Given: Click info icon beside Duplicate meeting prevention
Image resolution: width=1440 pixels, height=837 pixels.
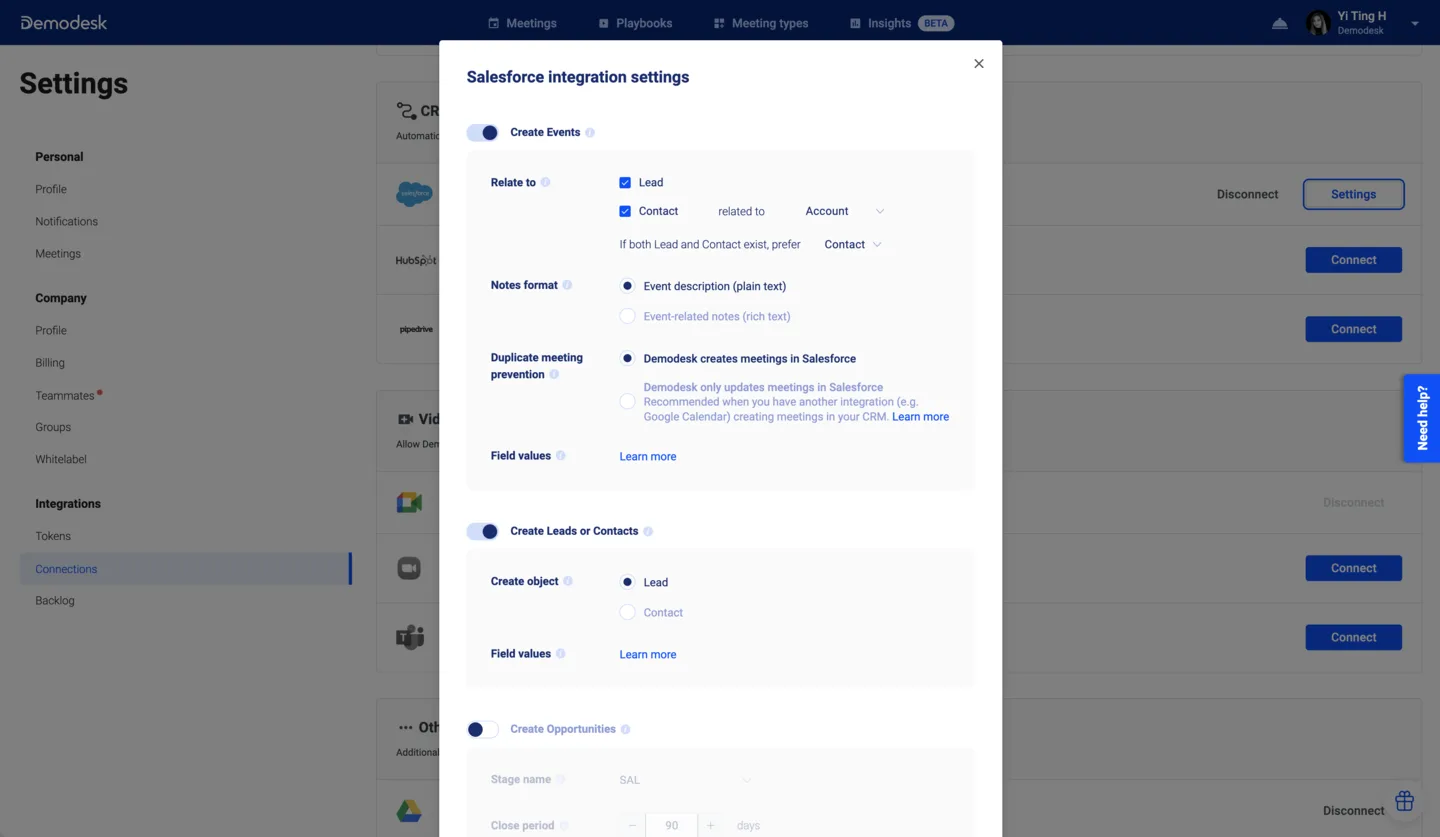Looking at the screenshot, I should tap(554, 374).
